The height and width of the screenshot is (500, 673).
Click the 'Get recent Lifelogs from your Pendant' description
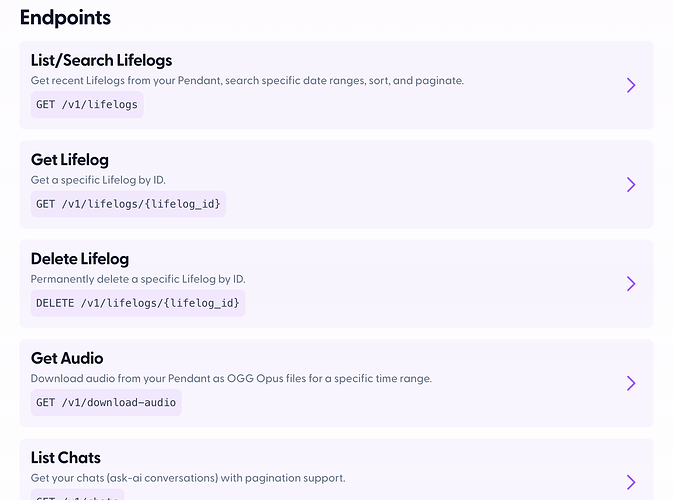(x=247, y=80)
